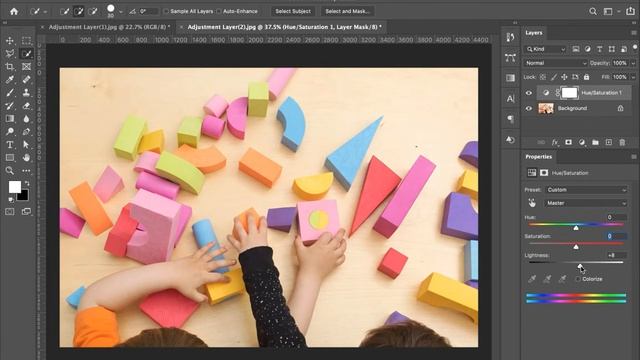Select the Eyedropper tool in toolbox
This screenshot has width=640, height=360.
[x=10, y=80]
